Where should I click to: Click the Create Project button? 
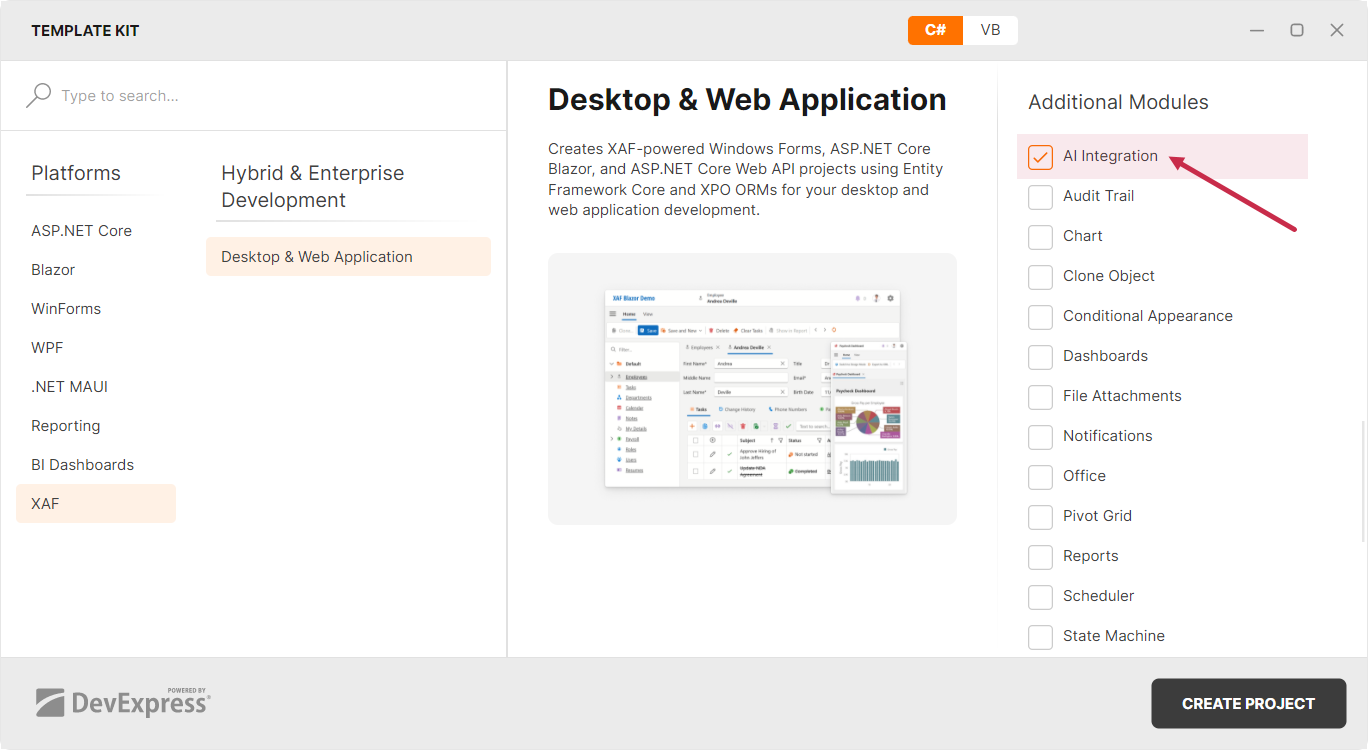coord(1248,703)
